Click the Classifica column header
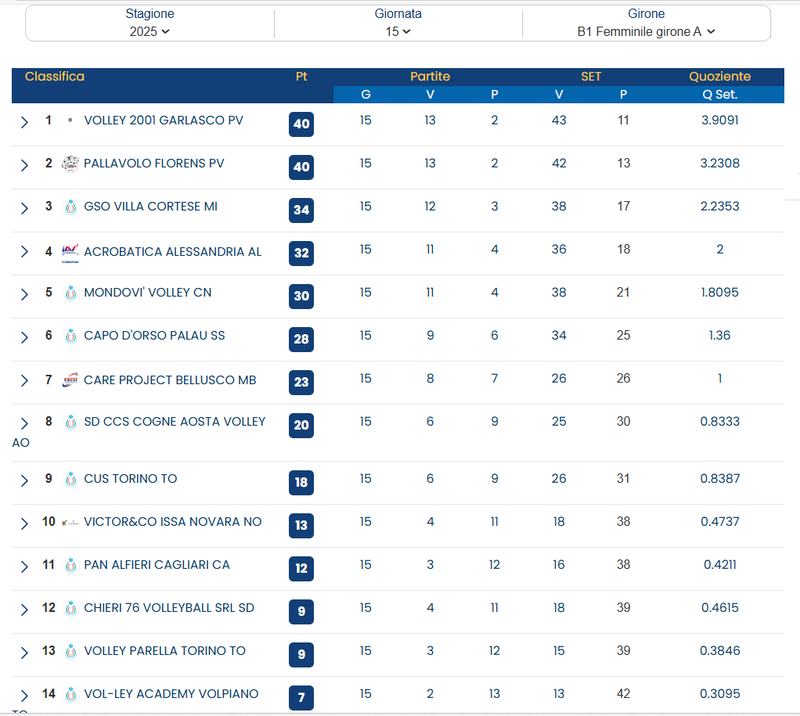Viewport: 800px width, 716px height. (x=55, y=77)
